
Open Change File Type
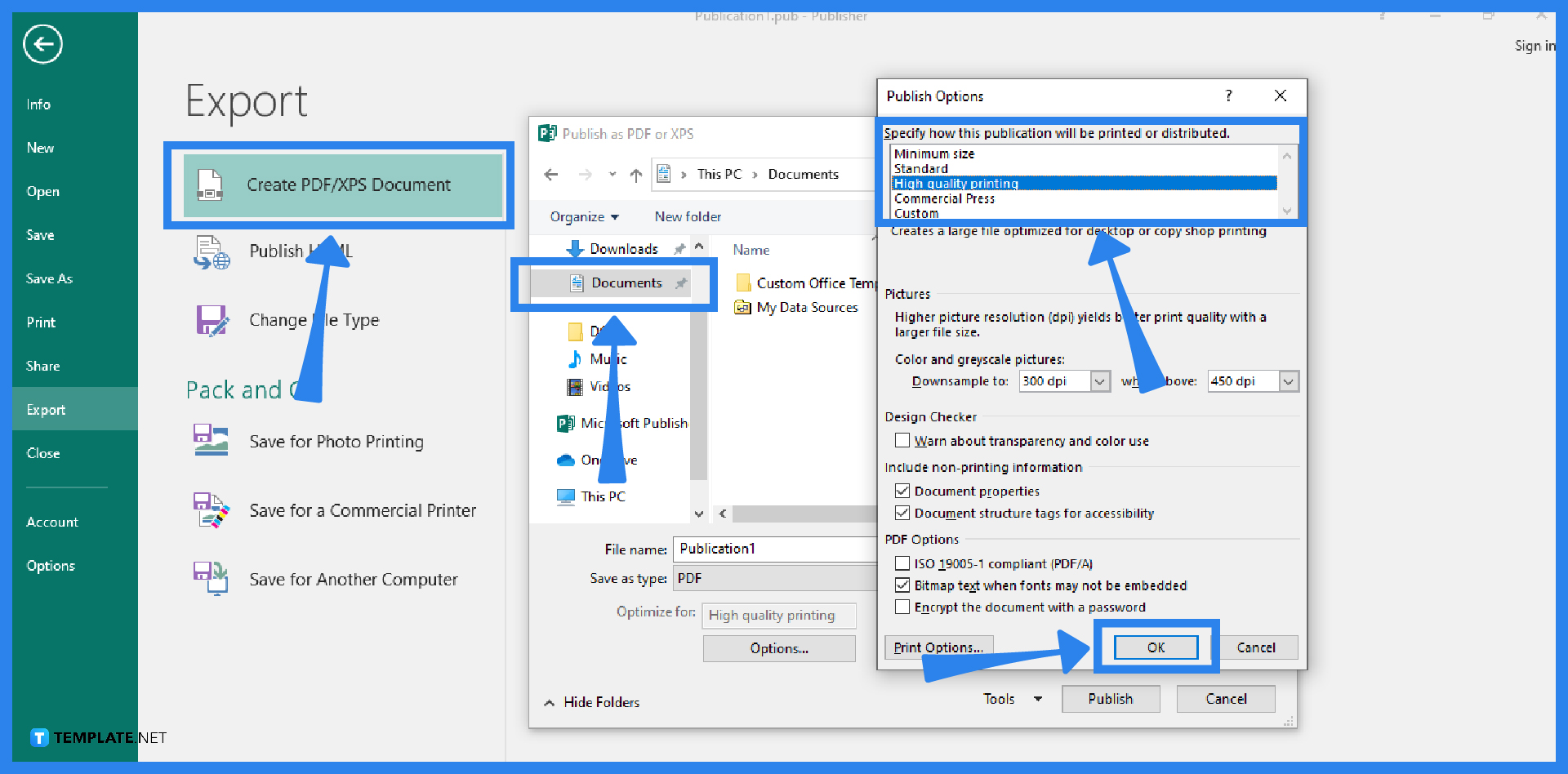[x=212, y=320]
